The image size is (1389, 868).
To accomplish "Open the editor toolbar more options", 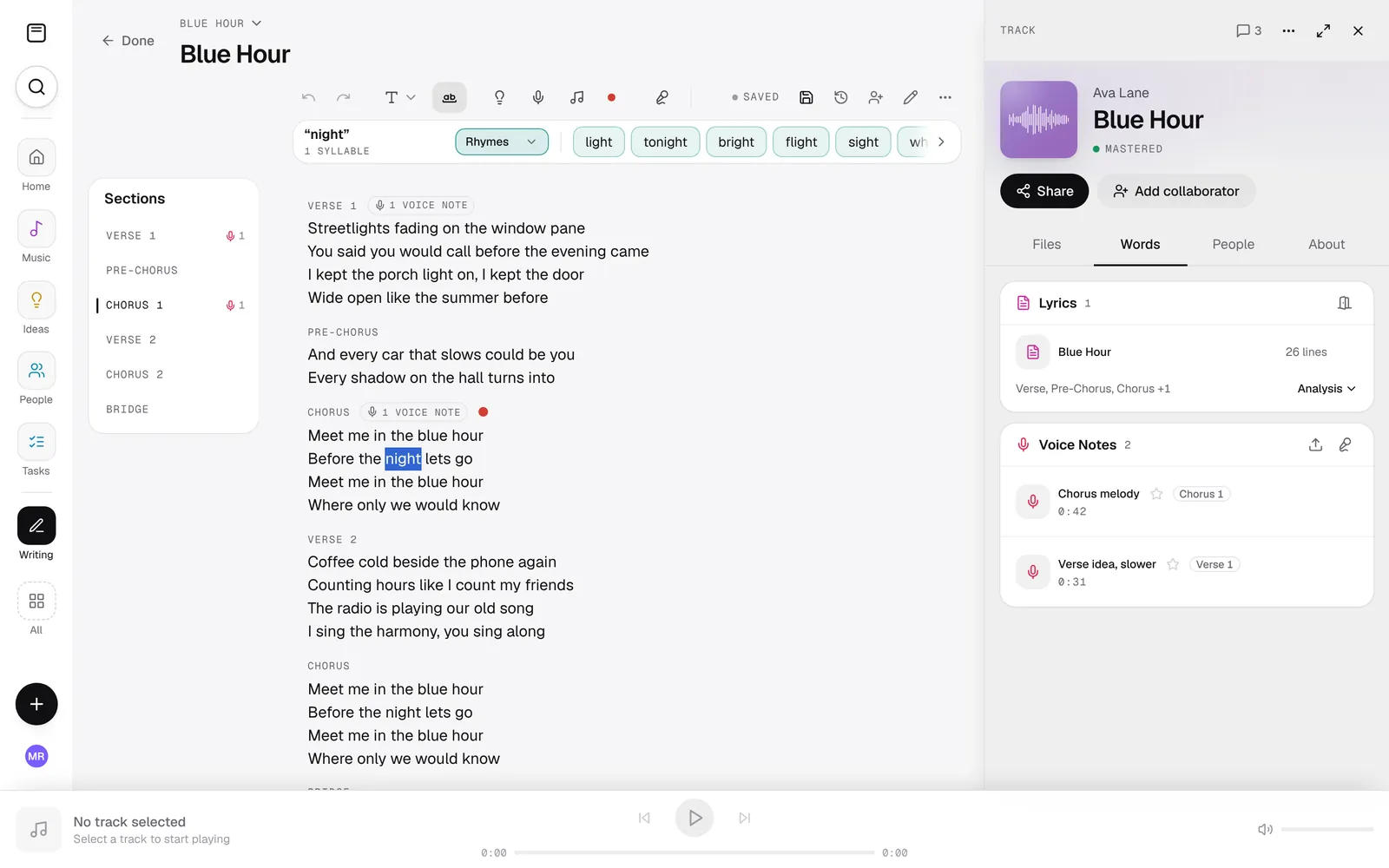I will click(x=945, y=97).
